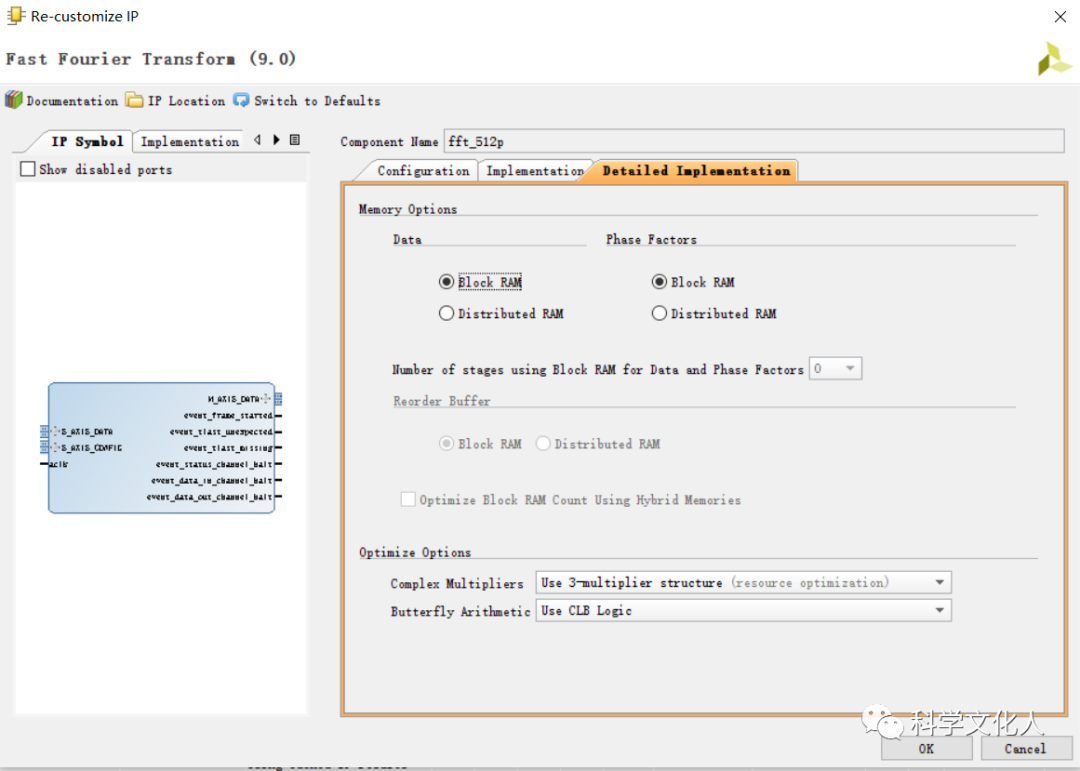Switch to the IP Symbol tab
The height and width of the screenshot is (771, 1080).
pos(87,142)
